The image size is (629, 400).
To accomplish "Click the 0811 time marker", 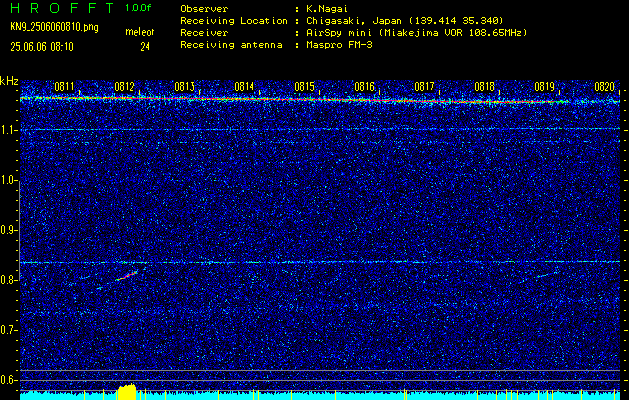I will point(64,86).
